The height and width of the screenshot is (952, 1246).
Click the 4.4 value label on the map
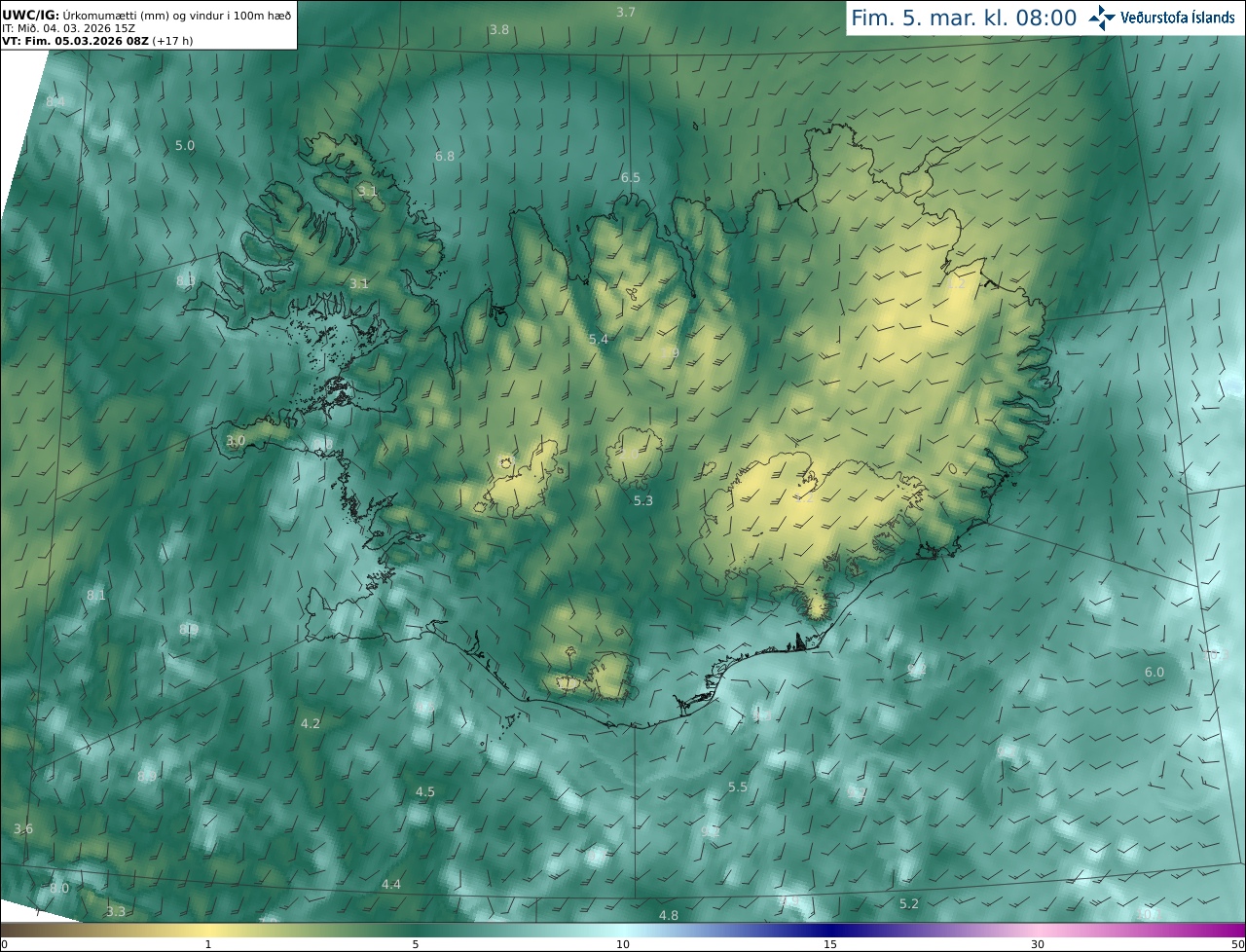point(391,884)
